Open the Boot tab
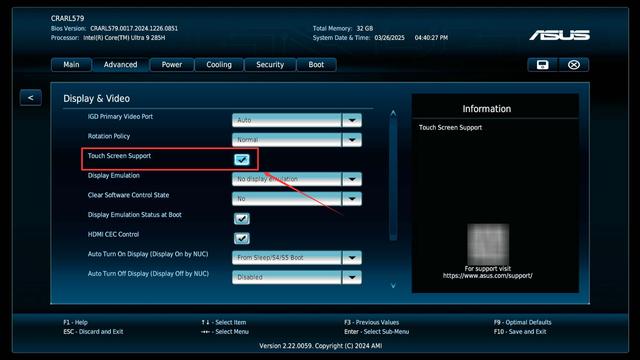Viewport: 640px width, 360px height. click(316, 65)
